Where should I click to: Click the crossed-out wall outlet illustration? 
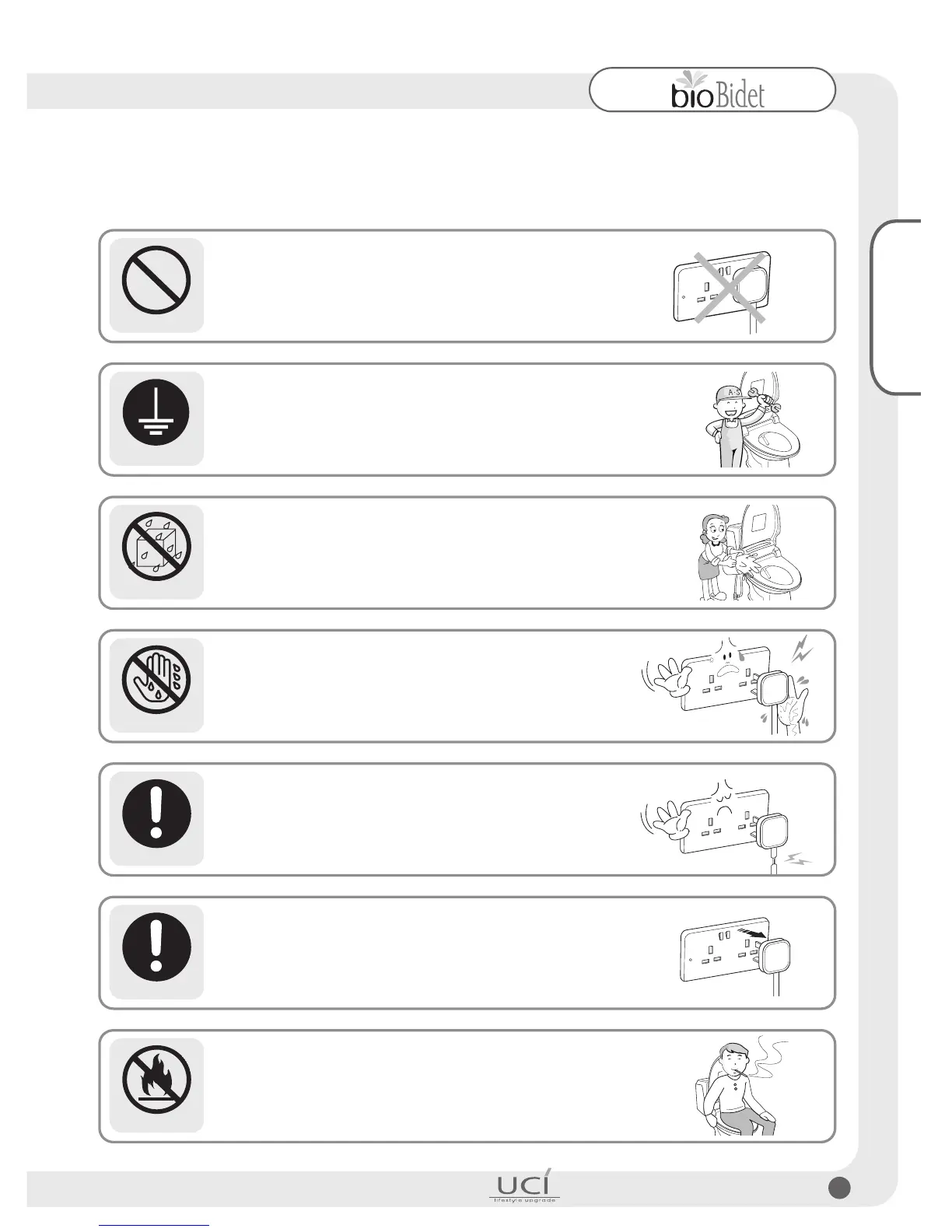pyautogui.click(x=723, y=288)
